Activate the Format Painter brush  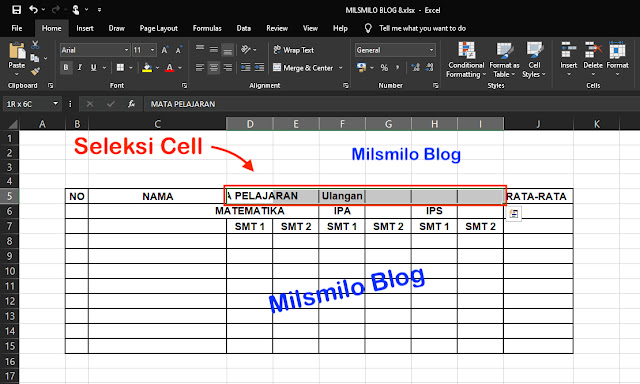pyautogui.click(x=35, y=71)
